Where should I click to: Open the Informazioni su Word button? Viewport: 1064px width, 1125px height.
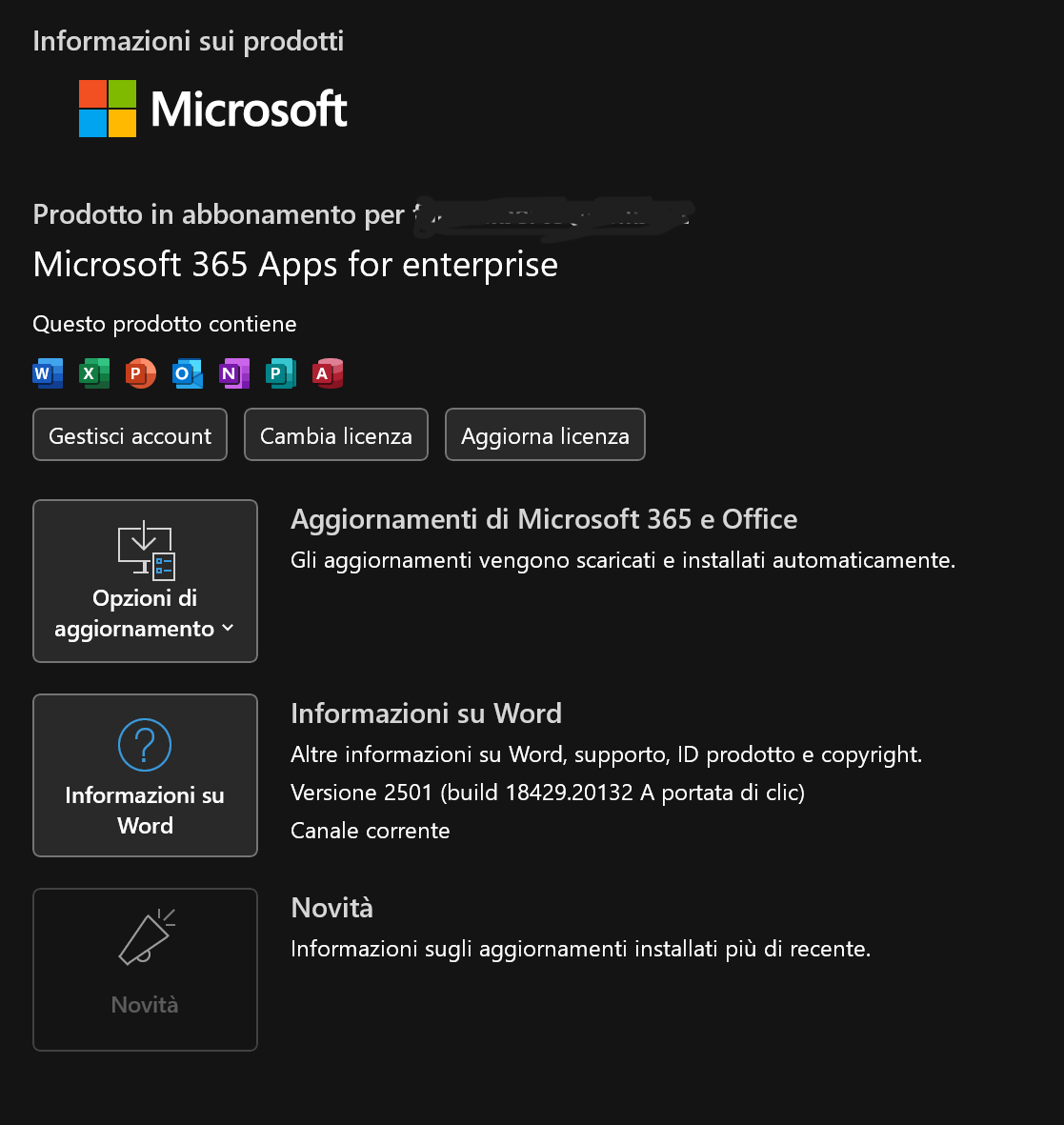[145, 774]
